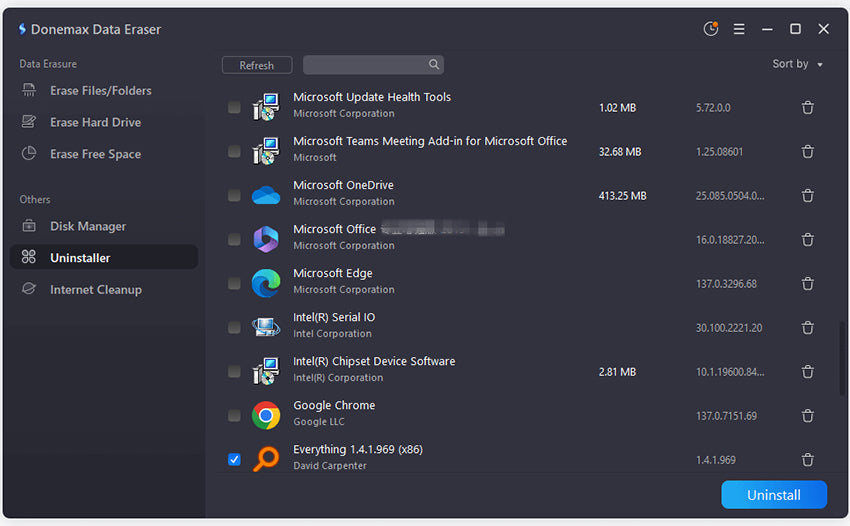The width and height of the screenshot is (850, 526).
Task: Click the 2.81 MB size value
Action: pyautogui.click(x=617, y=372)
